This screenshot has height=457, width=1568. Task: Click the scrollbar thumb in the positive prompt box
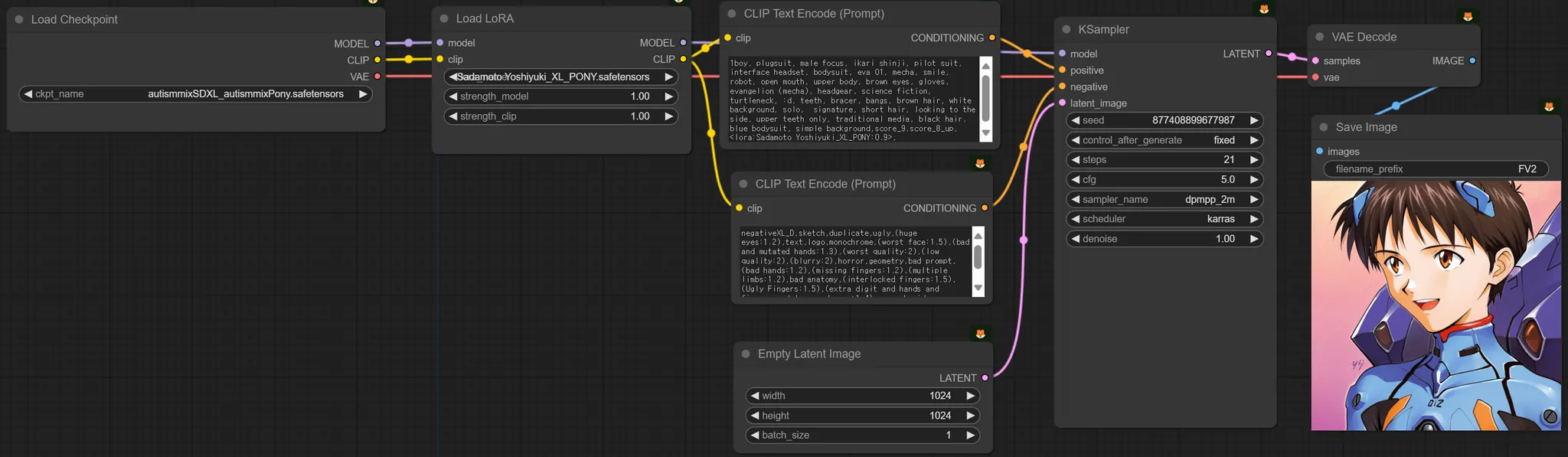coord(986,98)
